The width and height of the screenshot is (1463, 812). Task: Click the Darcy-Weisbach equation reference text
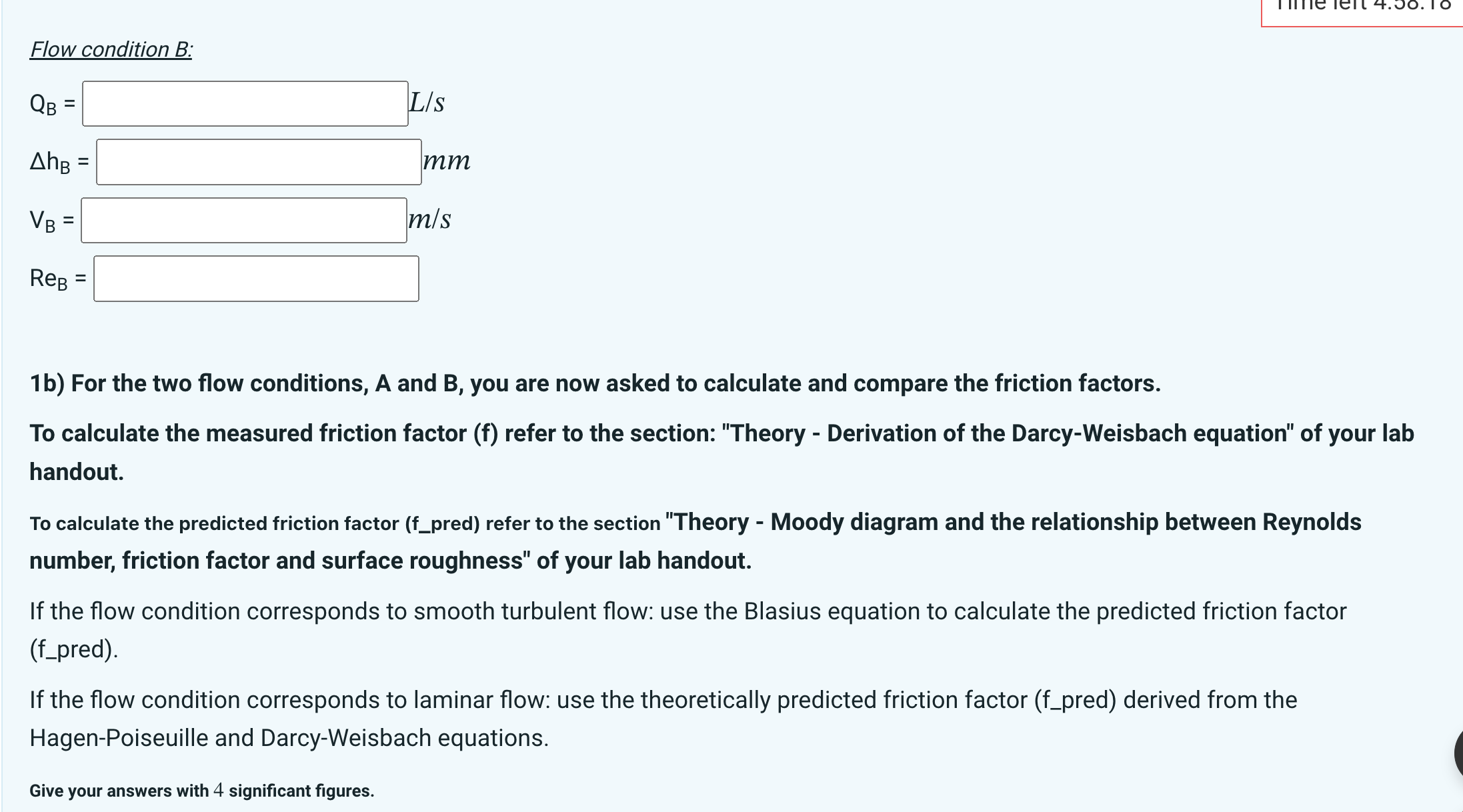click(x=720, y=433)
